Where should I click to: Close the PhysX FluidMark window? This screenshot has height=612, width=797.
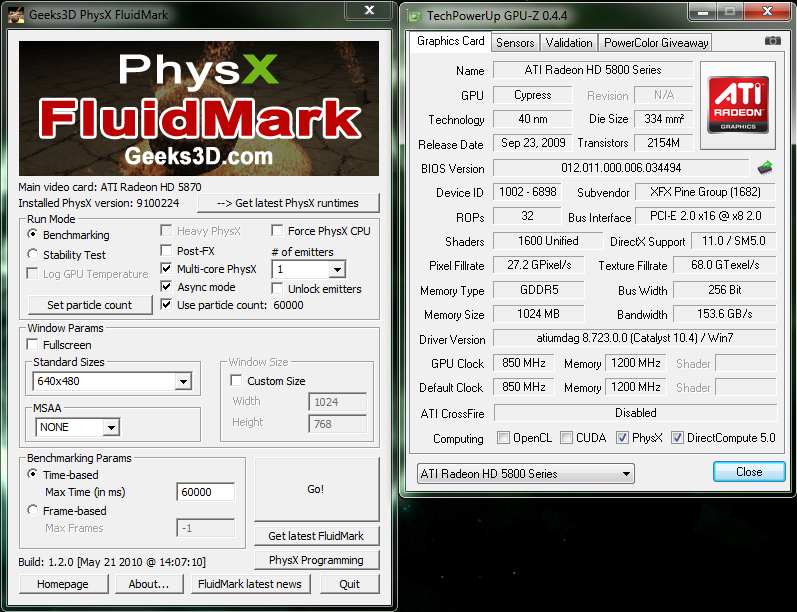[x=370, y=10]
